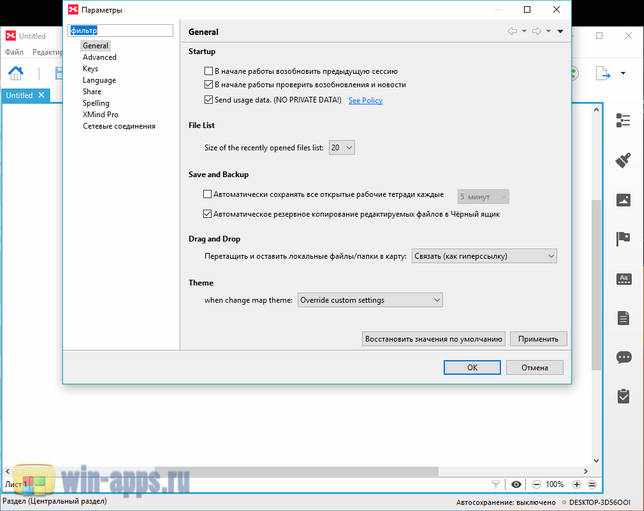Toggle automatic backup to Black Box checkbox

207,214
